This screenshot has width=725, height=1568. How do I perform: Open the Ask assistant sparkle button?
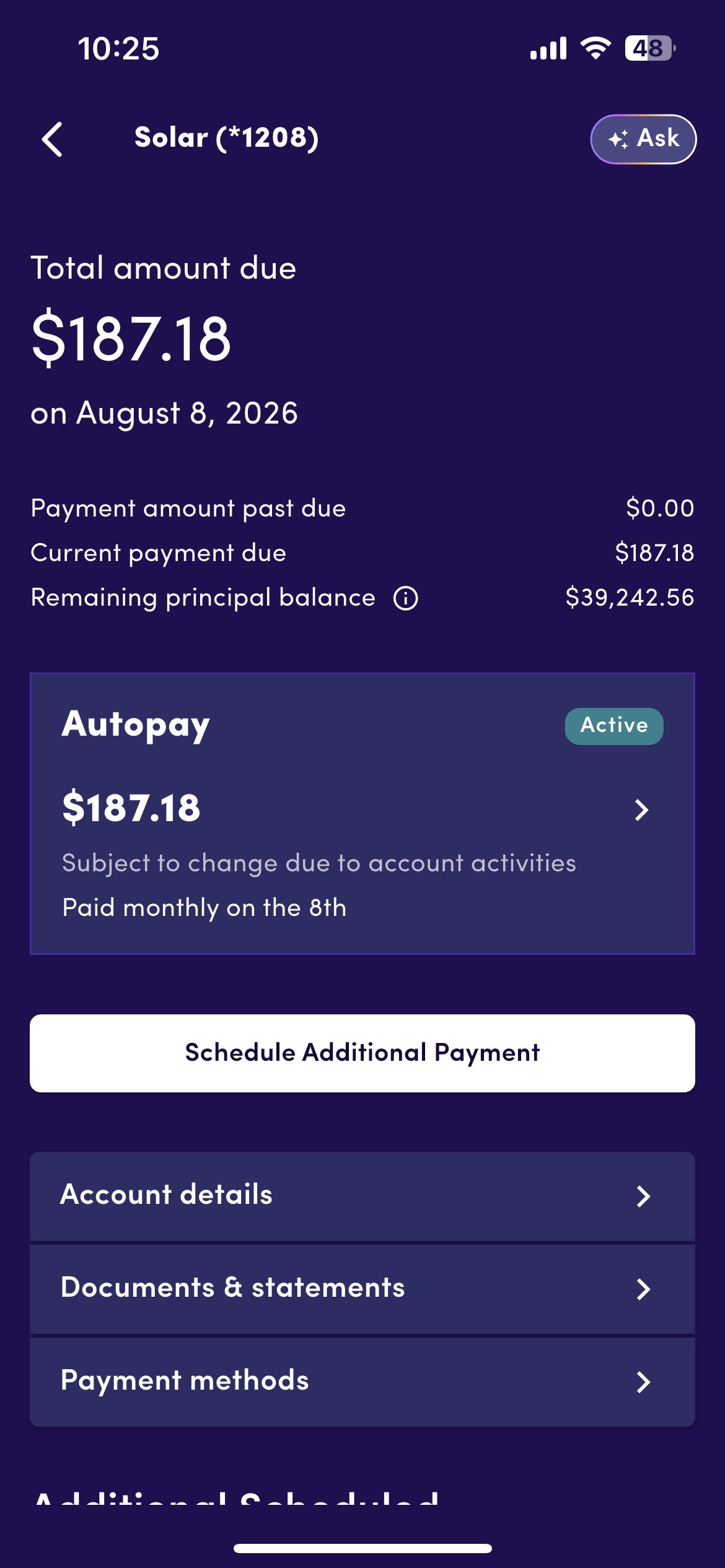pyautogui.click(x=643, y=139)
